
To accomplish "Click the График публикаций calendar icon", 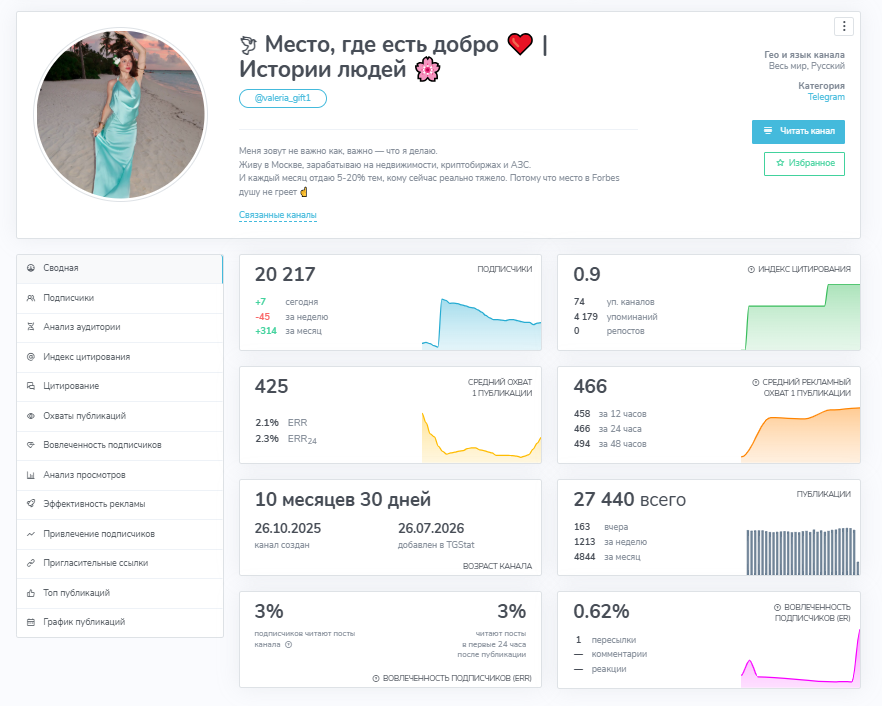I will tap(31, 622).
